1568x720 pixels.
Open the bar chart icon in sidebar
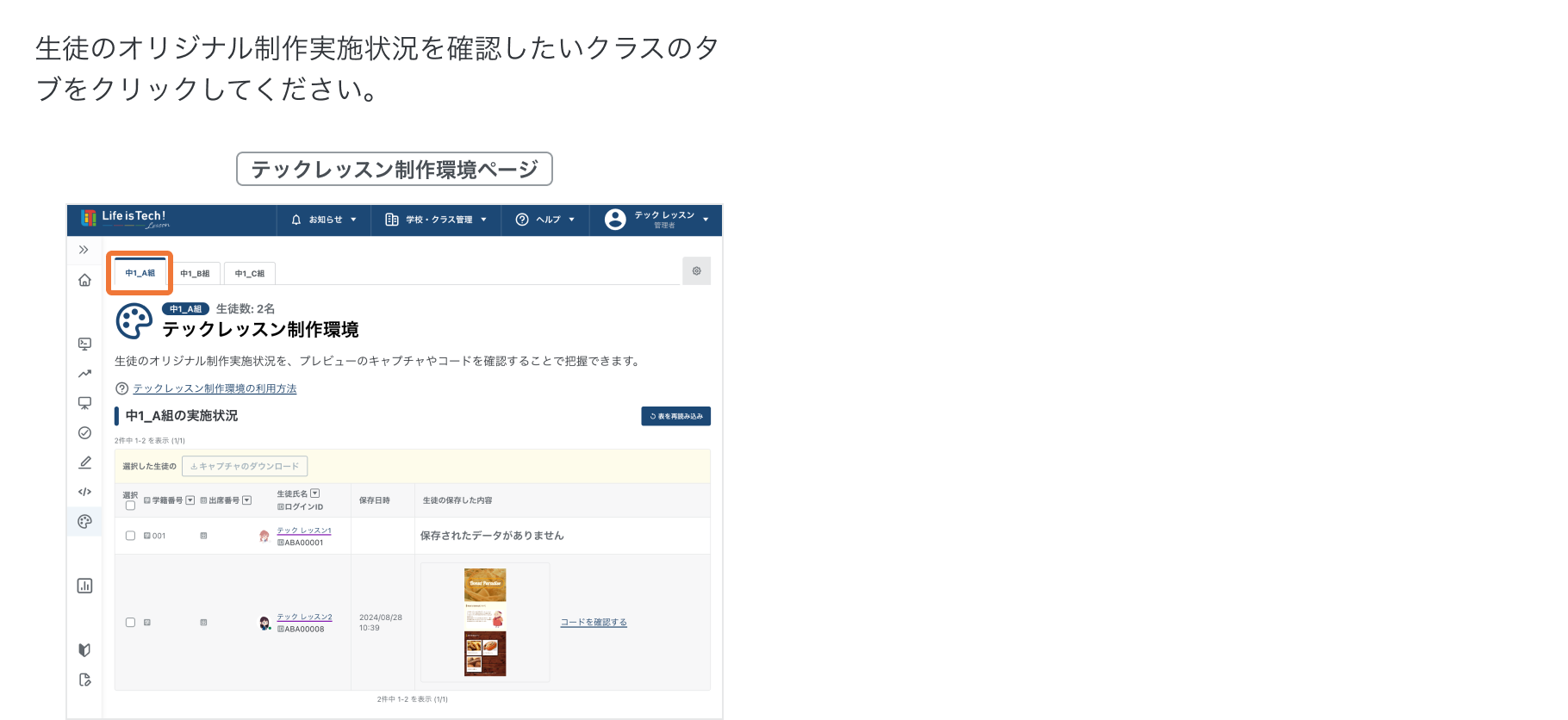tap(84, 586)
